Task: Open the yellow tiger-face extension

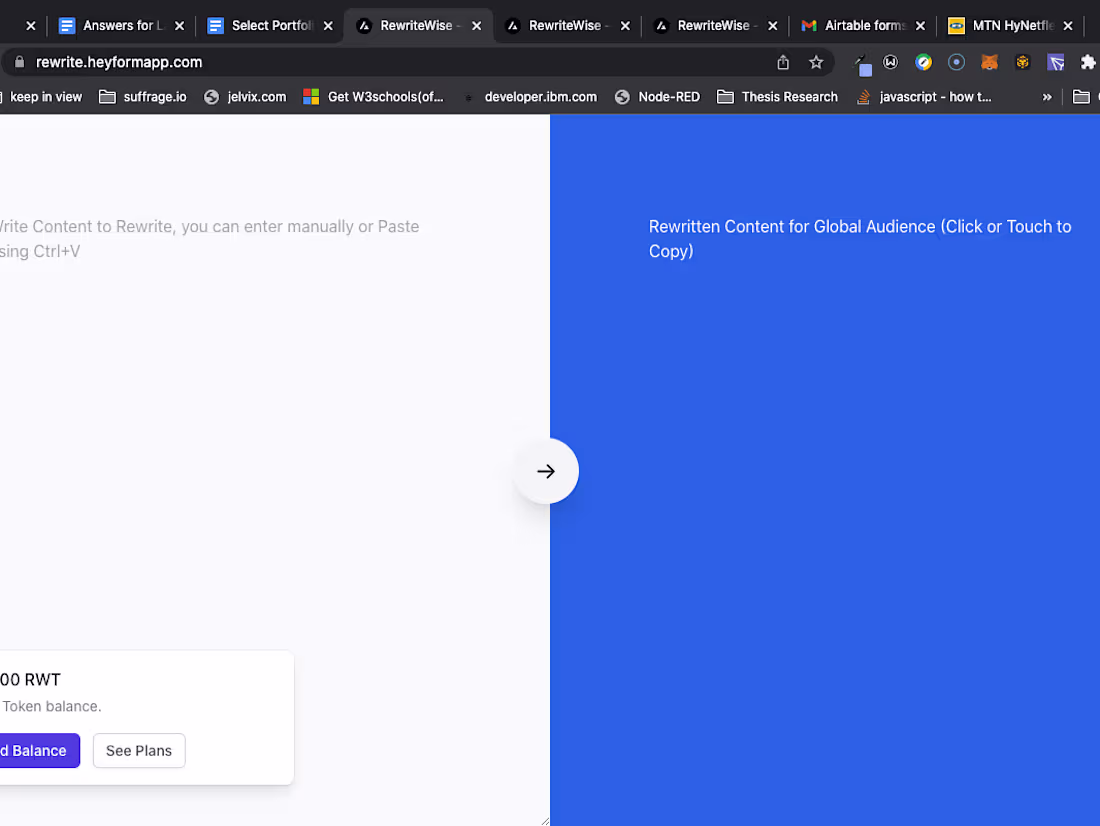Action: tap(1022, 62)
